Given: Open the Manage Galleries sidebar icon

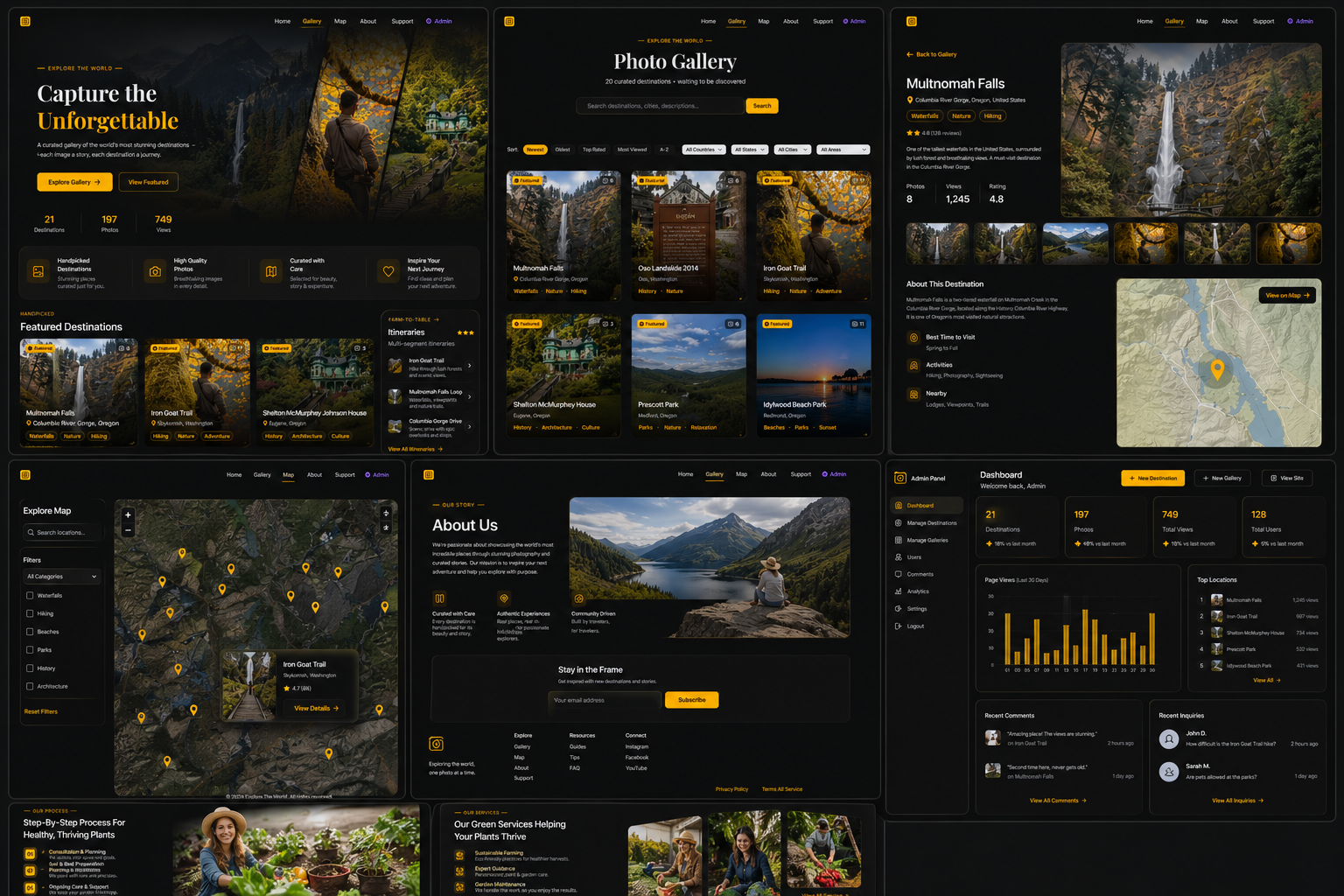Looking at the screenshot, I should (x=898, y=540).
